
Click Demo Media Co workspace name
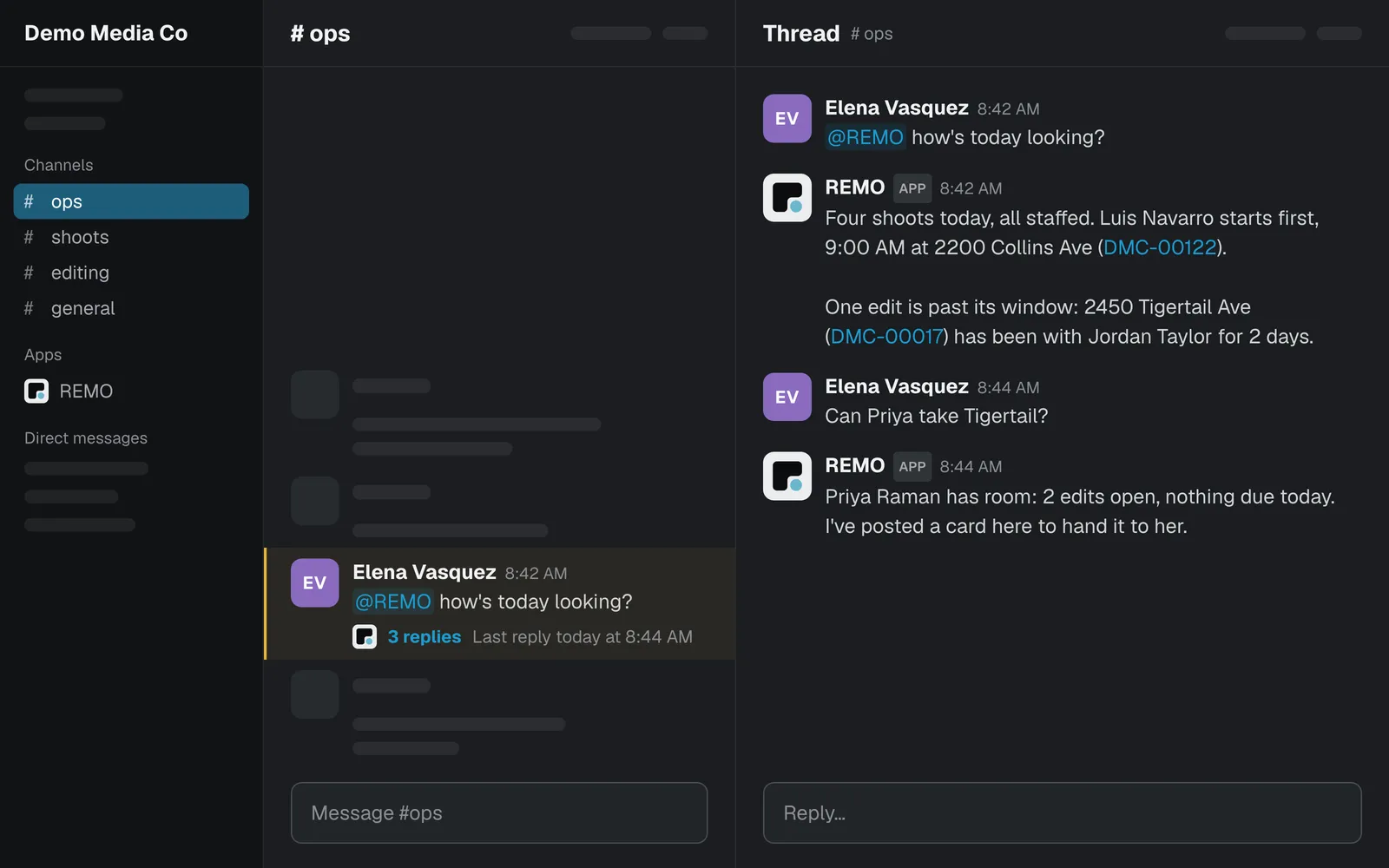pos(106,33)
